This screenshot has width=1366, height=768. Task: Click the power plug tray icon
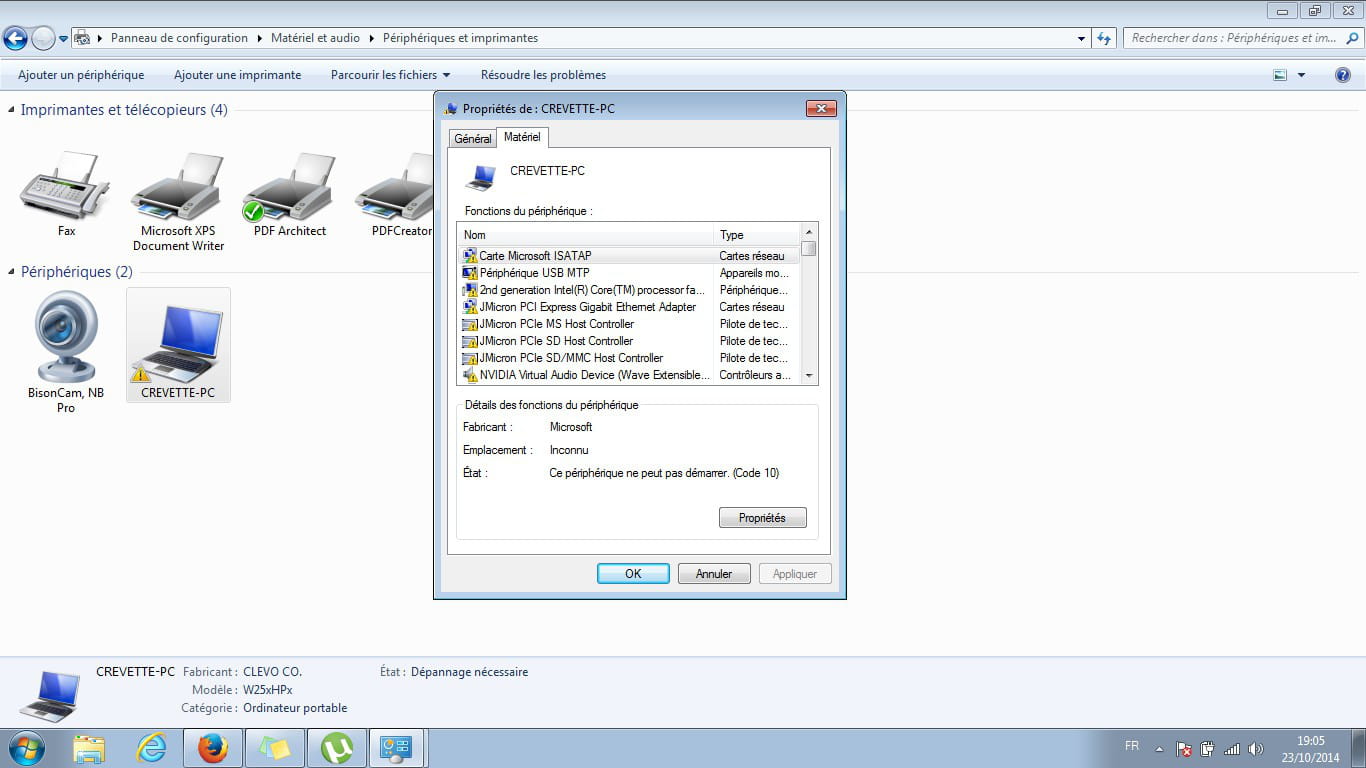(x=1207, y=748)
